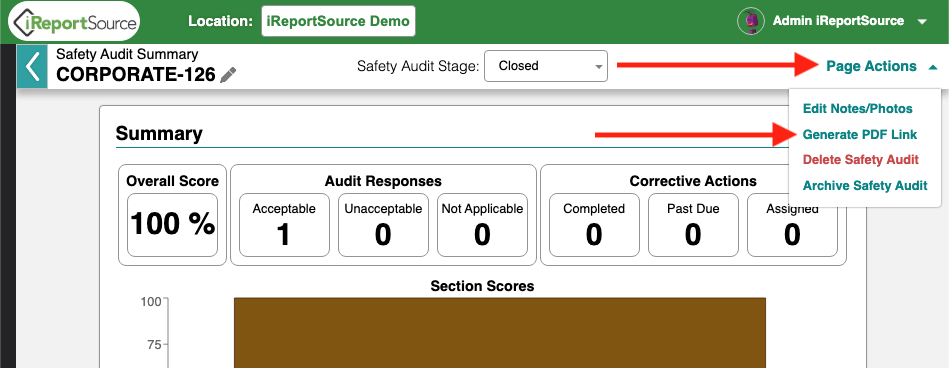Click the iReportSource logo
This screenshot has width=949, height=368.
coord(73,21)
